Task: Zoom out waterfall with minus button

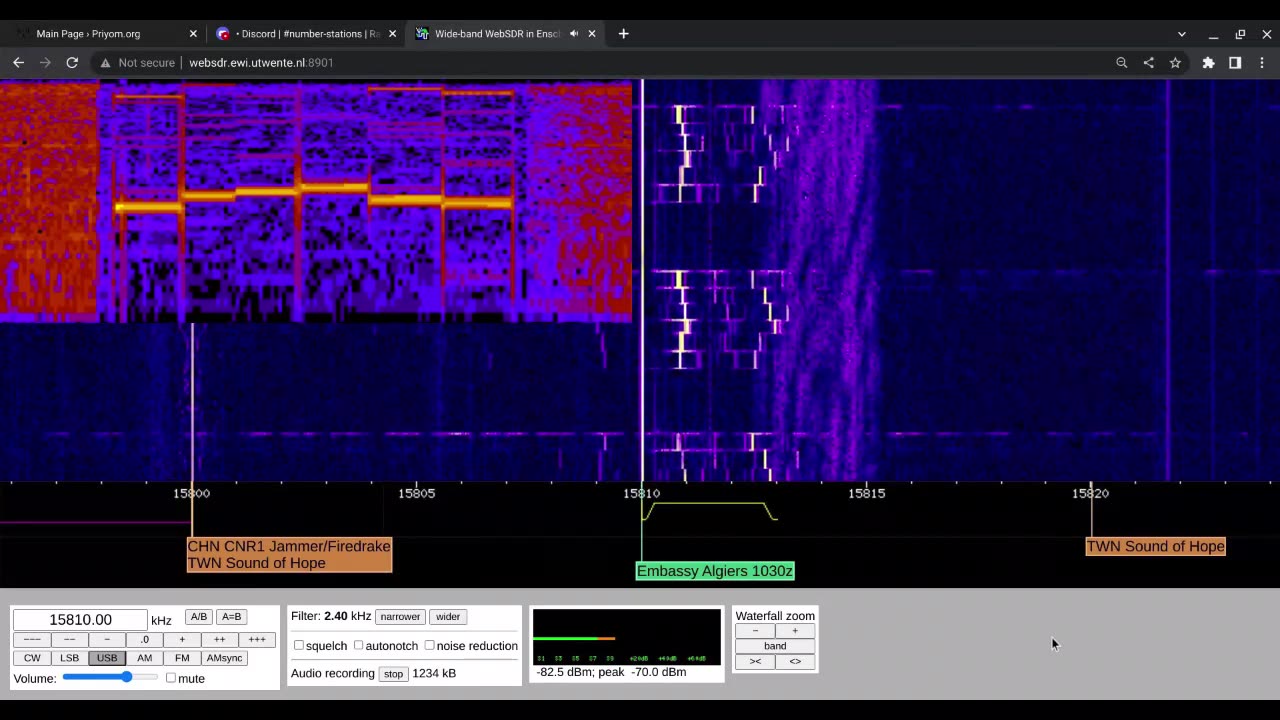Action: 755,631
